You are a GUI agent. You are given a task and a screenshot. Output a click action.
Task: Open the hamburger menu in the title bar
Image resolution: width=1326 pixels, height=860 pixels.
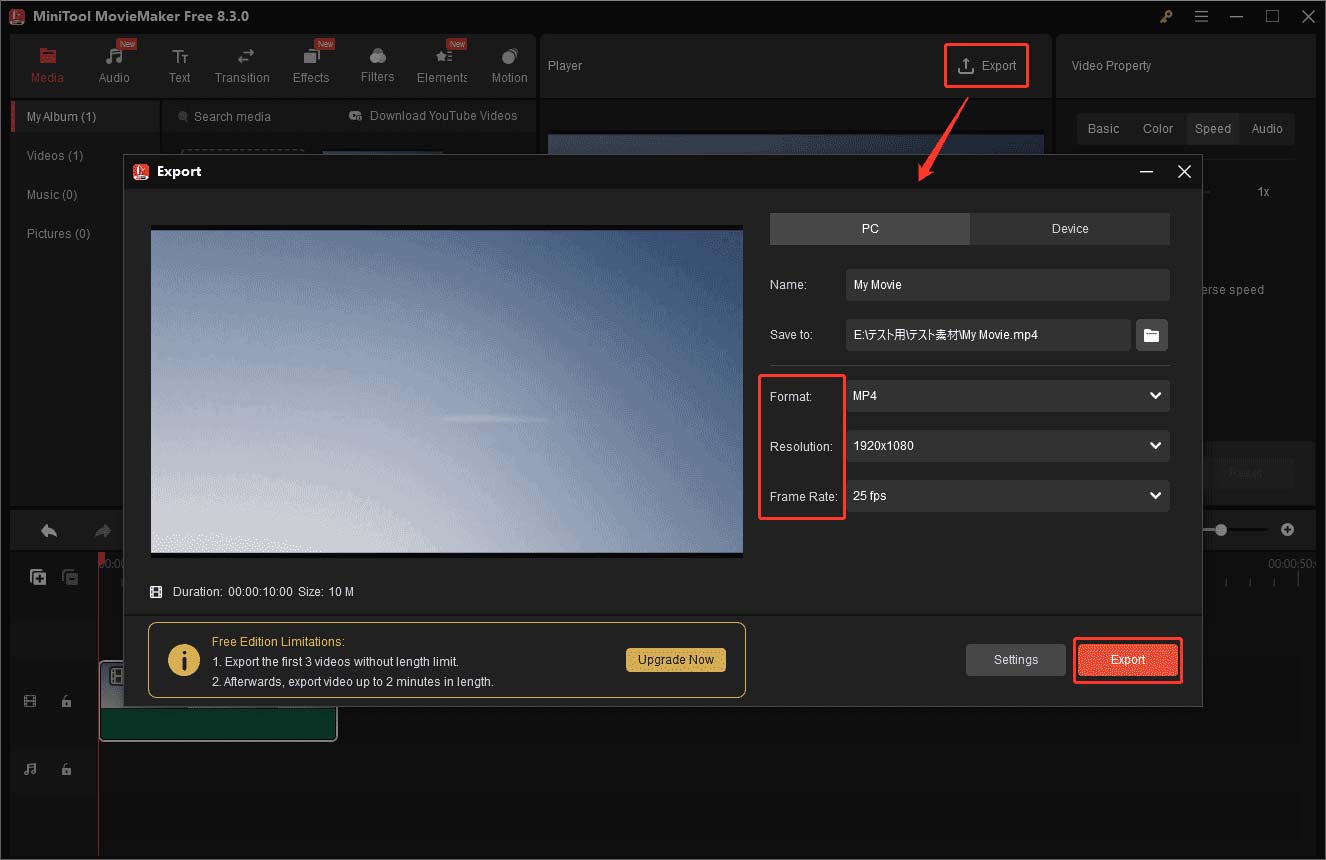[1201, 16]
